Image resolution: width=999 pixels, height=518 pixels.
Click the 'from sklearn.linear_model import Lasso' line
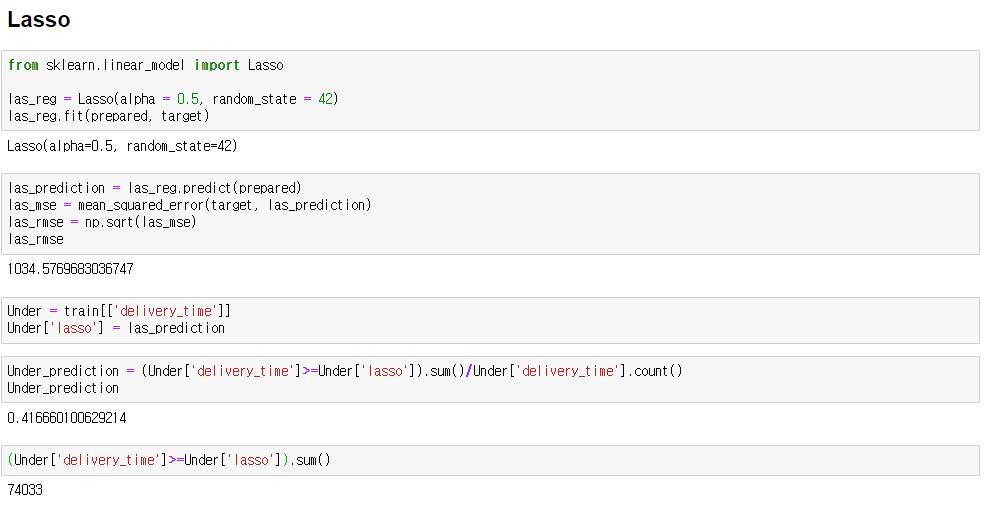coord(145,65)
